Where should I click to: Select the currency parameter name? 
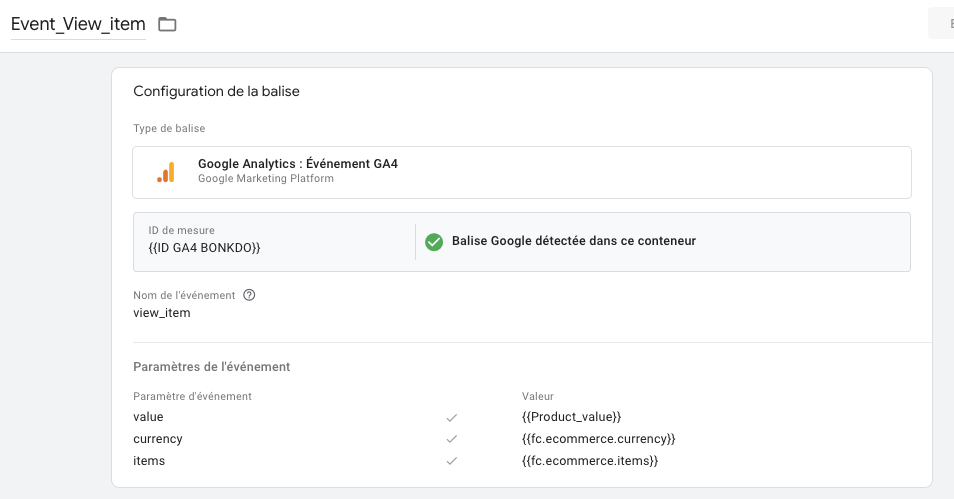[x=158, y=439]
